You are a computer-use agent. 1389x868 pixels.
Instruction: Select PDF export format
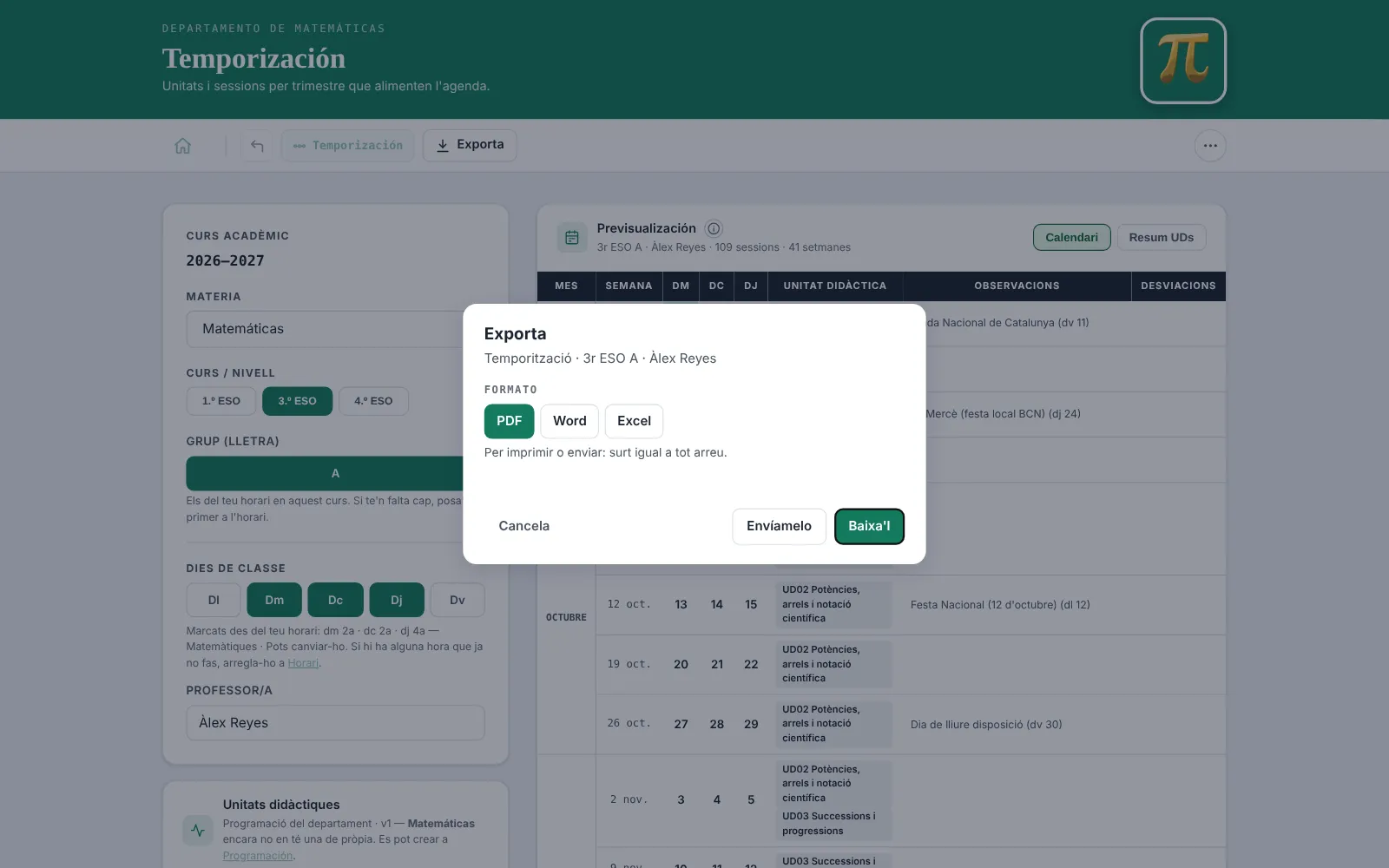[509, 421]
